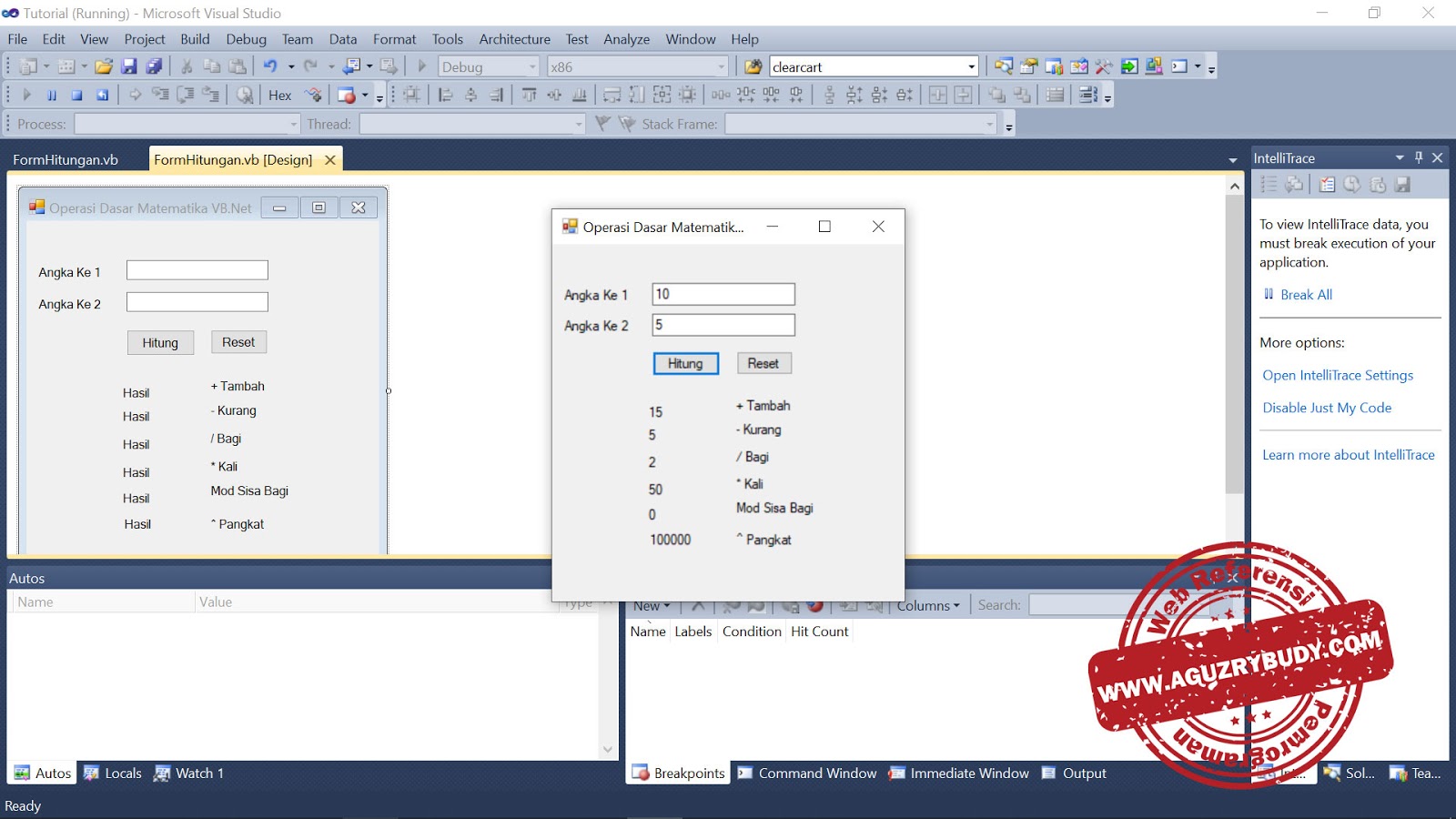The width and height of the screenshot is (1456, 819).
Task: Open IntelliTrace settings checklist icon
Action: click(1328, 185)
